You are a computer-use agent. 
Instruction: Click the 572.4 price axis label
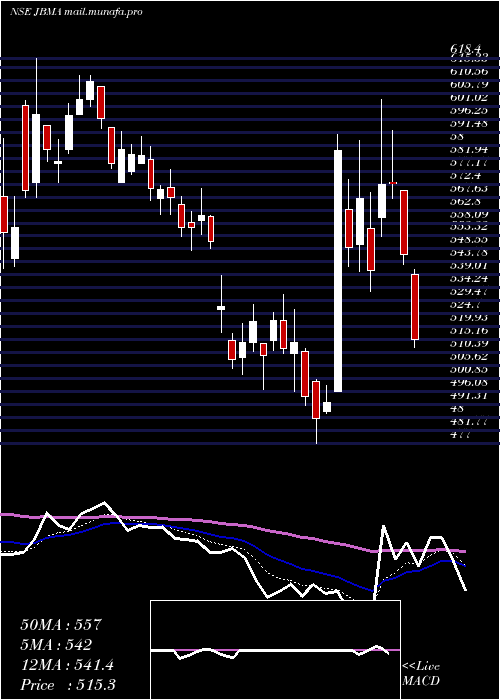coord(467,175)
